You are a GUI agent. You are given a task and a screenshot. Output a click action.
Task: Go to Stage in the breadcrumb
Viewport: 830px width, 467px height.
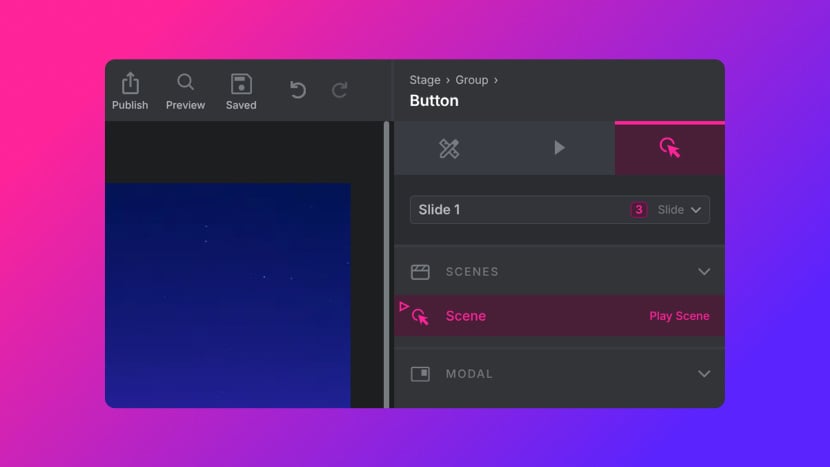click(x=424, y=80)
